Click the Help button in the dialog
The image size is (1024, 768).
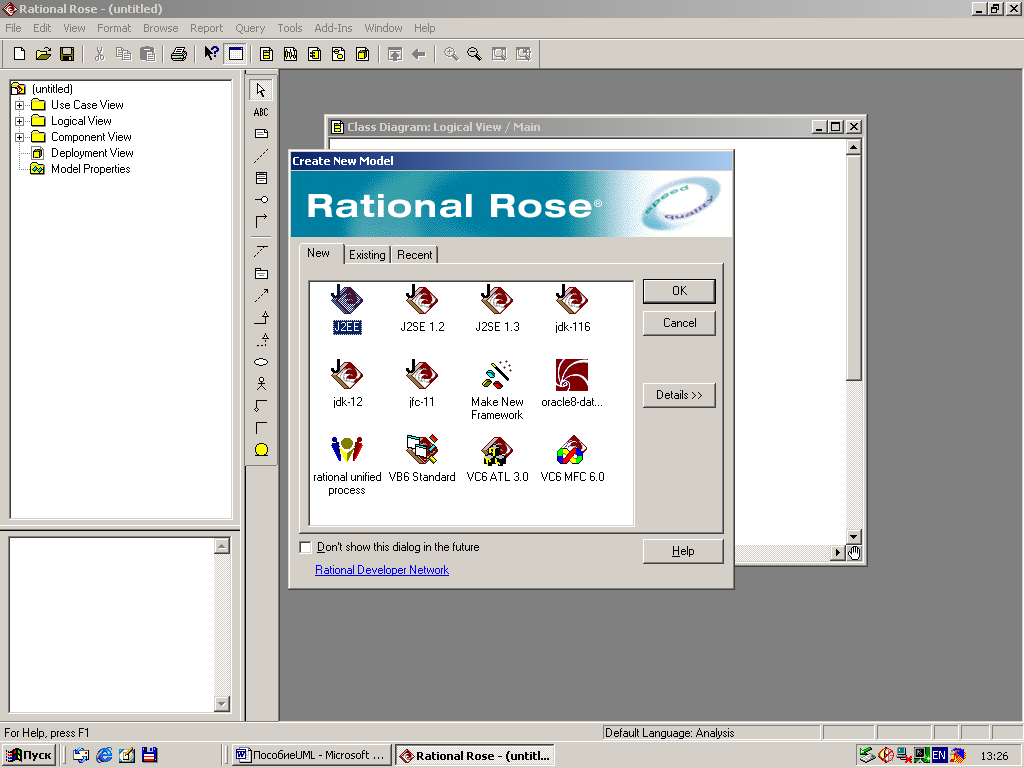(683, 551)
